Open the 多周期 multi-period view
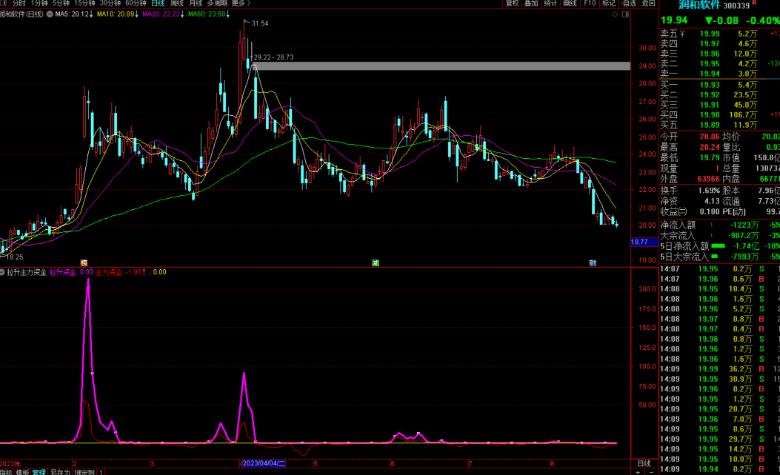Viewport: 780px width, 475px height. [217, 3]
